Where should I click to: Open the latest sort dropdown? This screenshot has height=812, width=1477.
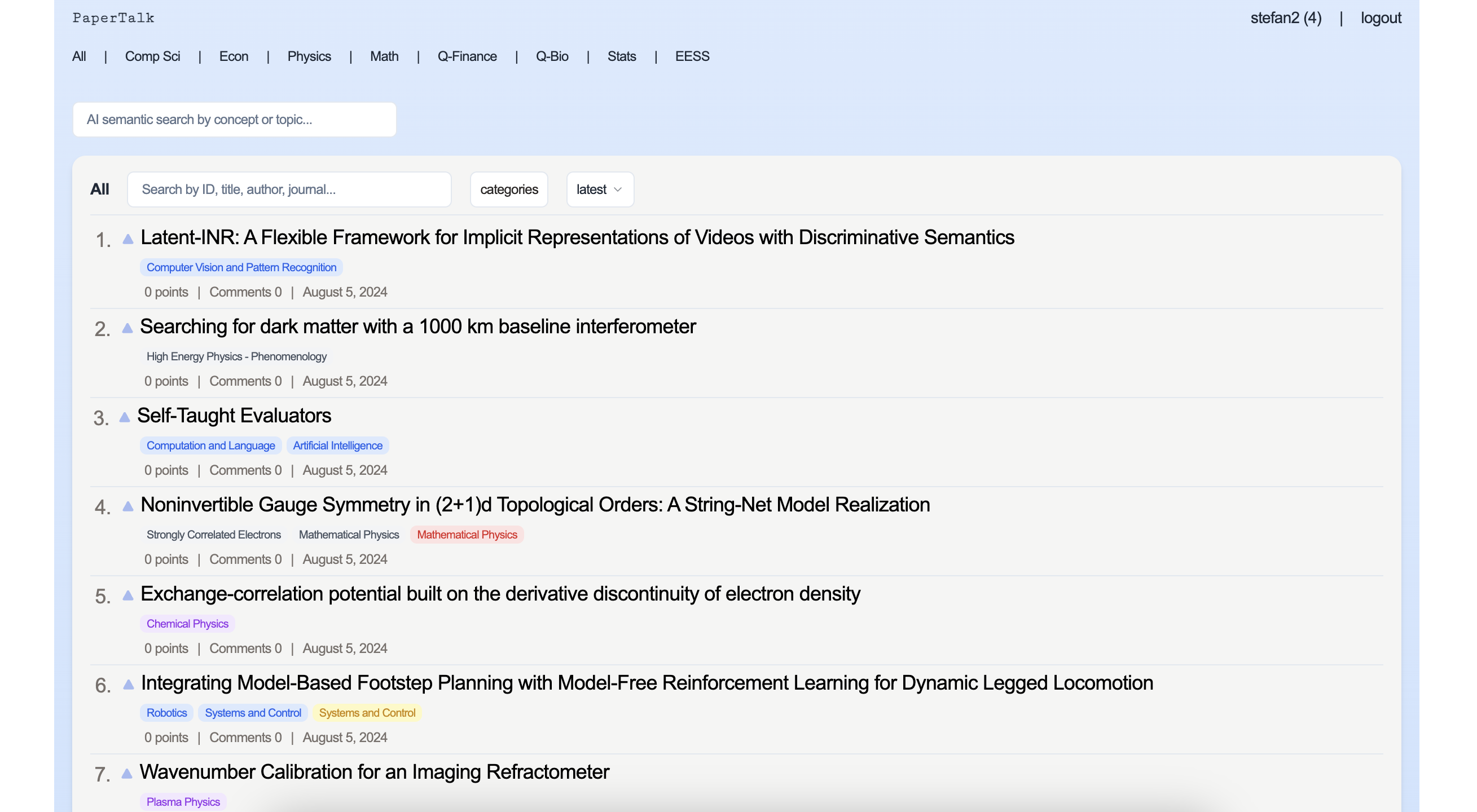(599, 189)
